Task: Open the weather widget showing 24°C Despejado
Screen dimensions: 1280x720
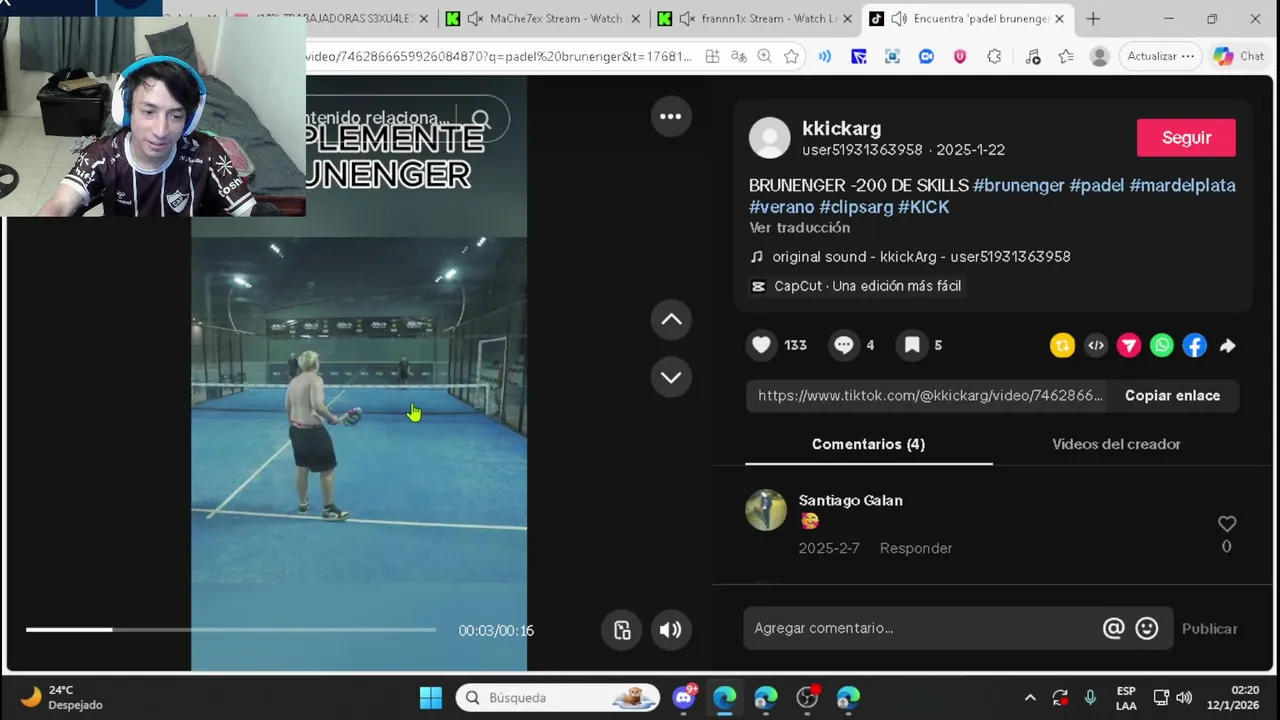Action: point(62,698)
